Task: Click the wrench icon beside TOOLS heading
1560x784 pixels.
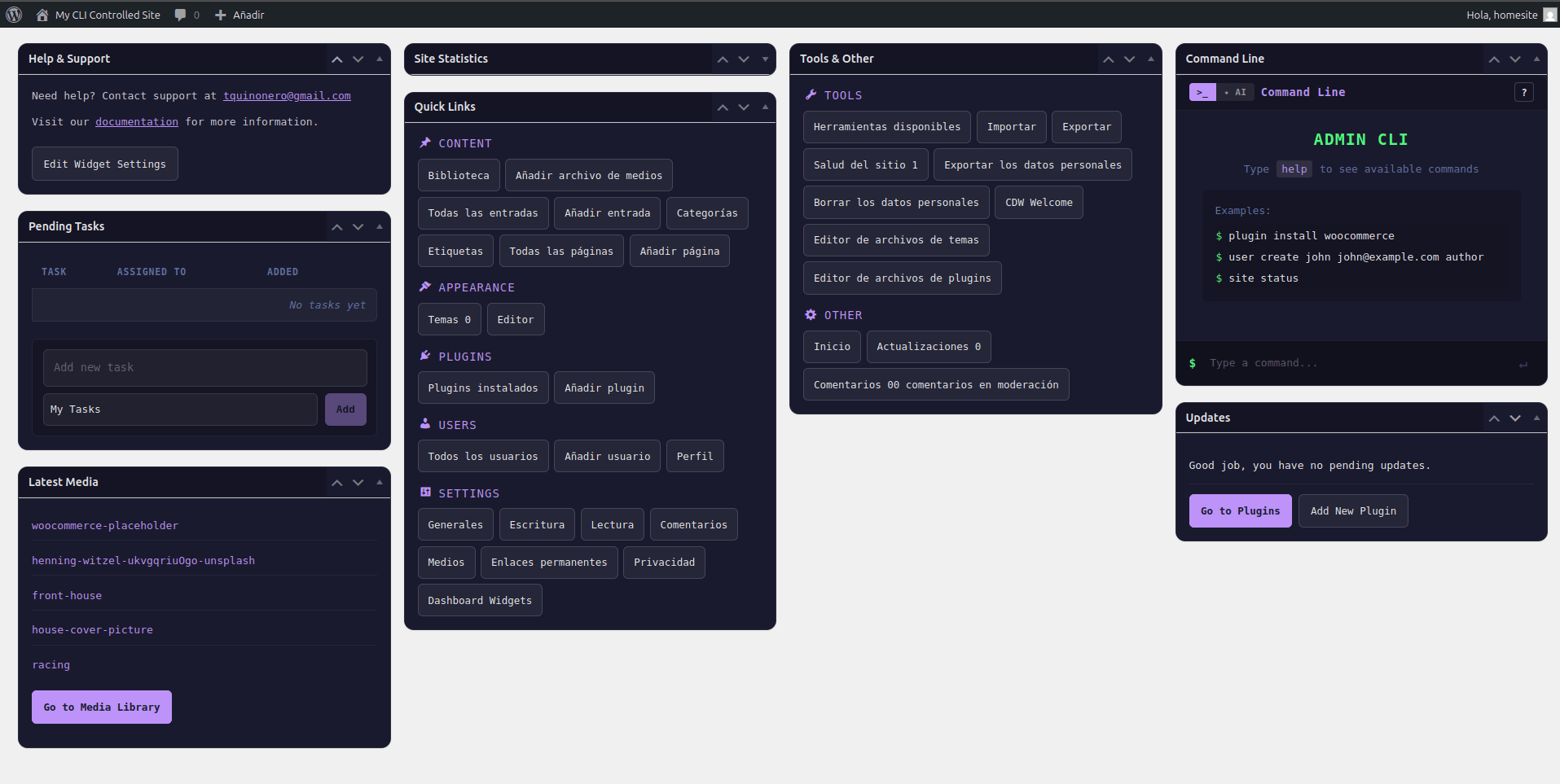Action: 811,94
